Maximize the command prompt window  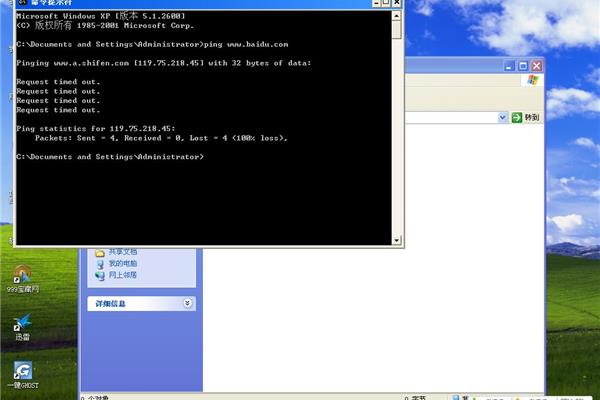386,3
